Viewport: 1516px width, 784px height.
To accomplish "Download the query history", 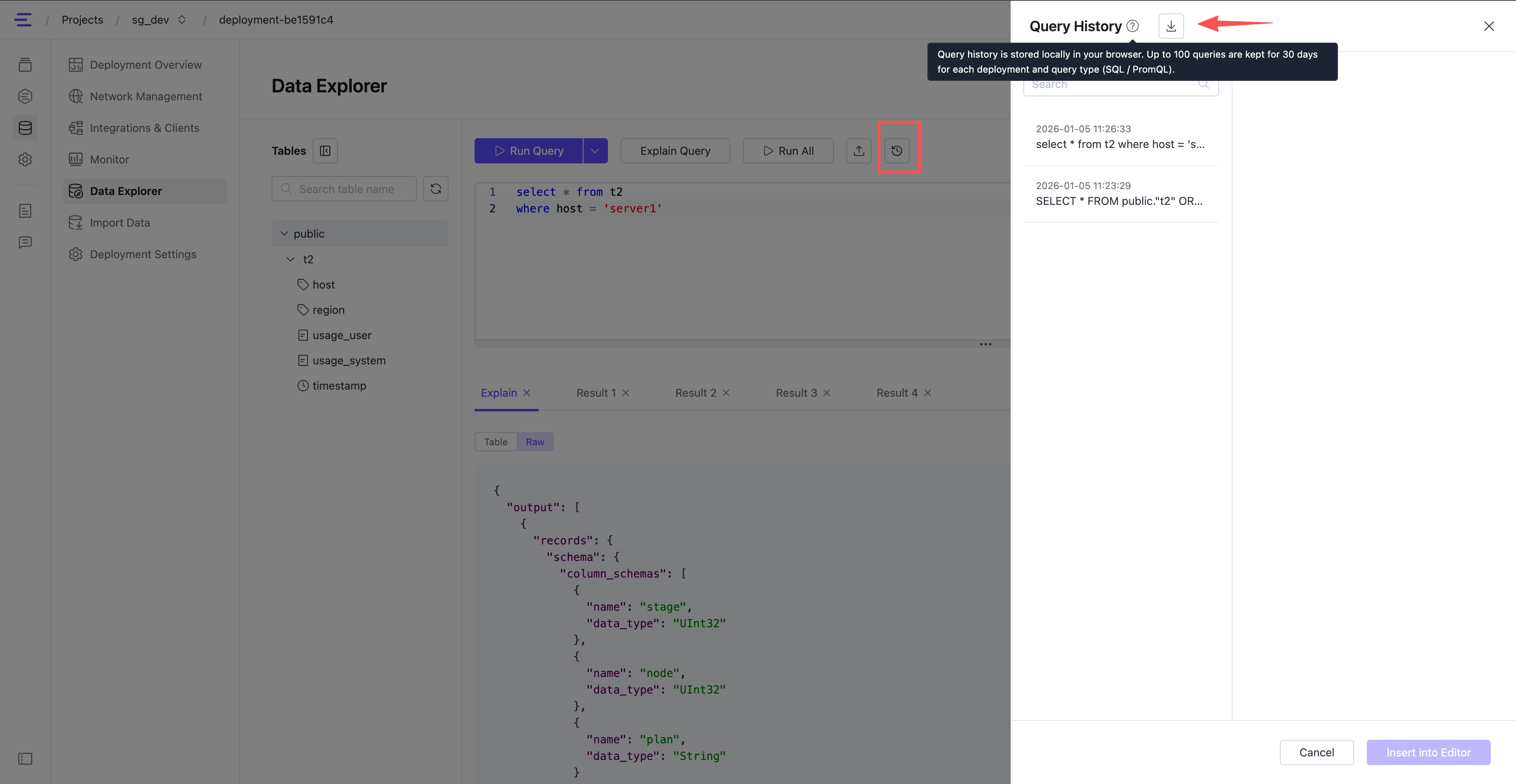I will coord(1171,26).
